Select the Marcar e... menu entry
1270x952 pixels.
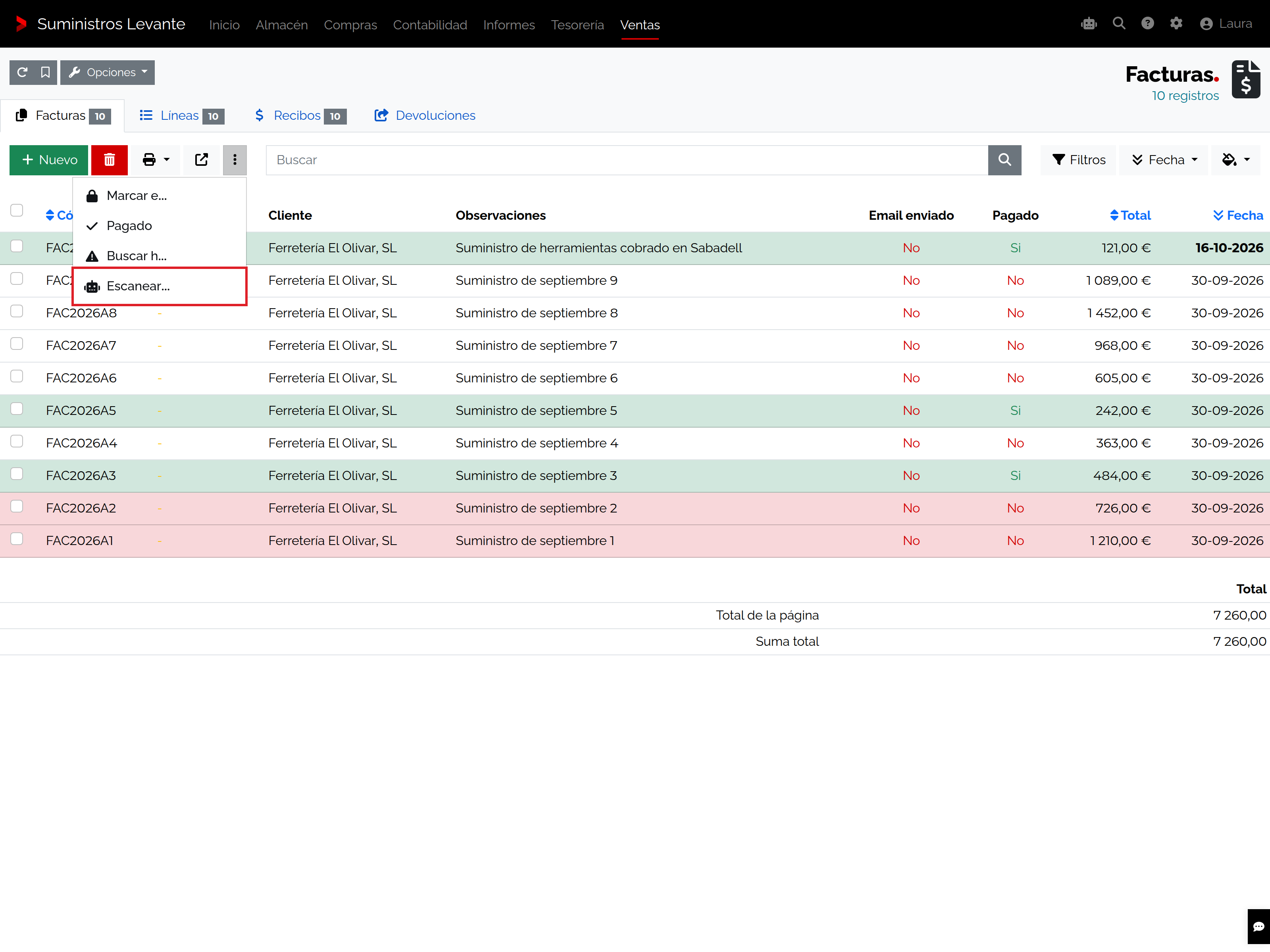pos(160,196)
